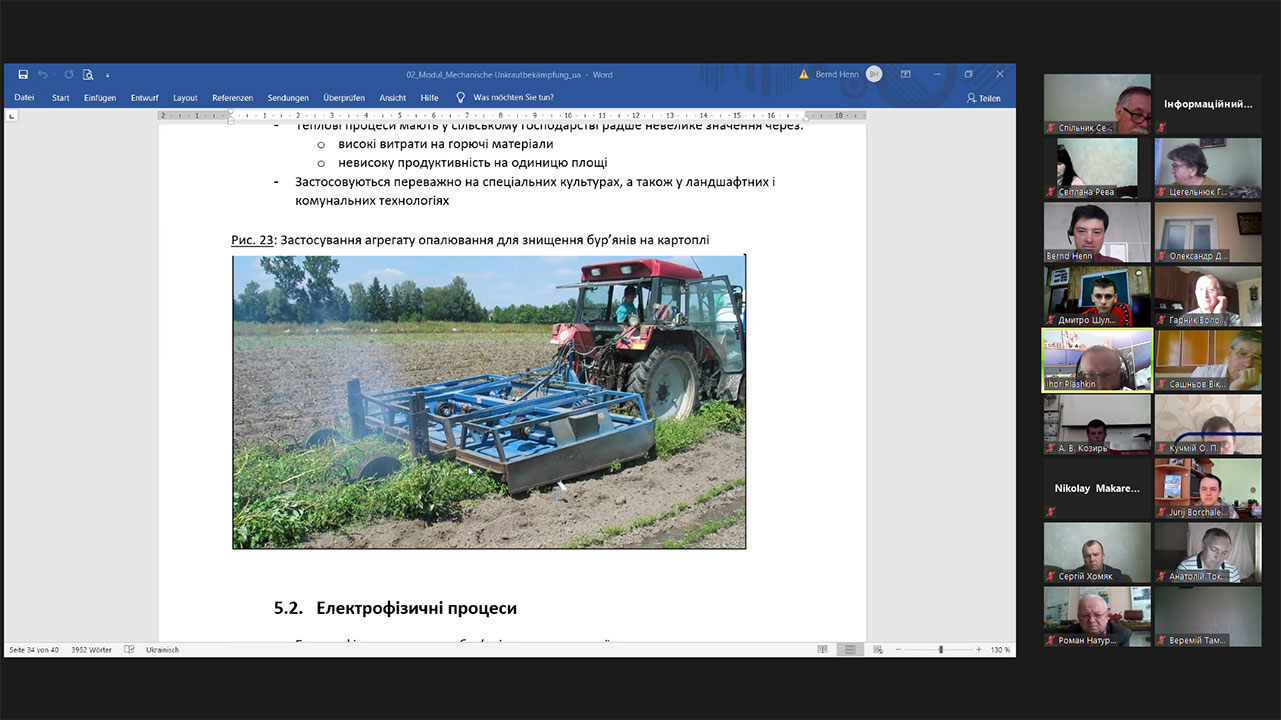Click the bullet 'невисоку продуктивність на одиницю площі'
This screenshot has width=1281, height=720.
click(x=473, y=163)
